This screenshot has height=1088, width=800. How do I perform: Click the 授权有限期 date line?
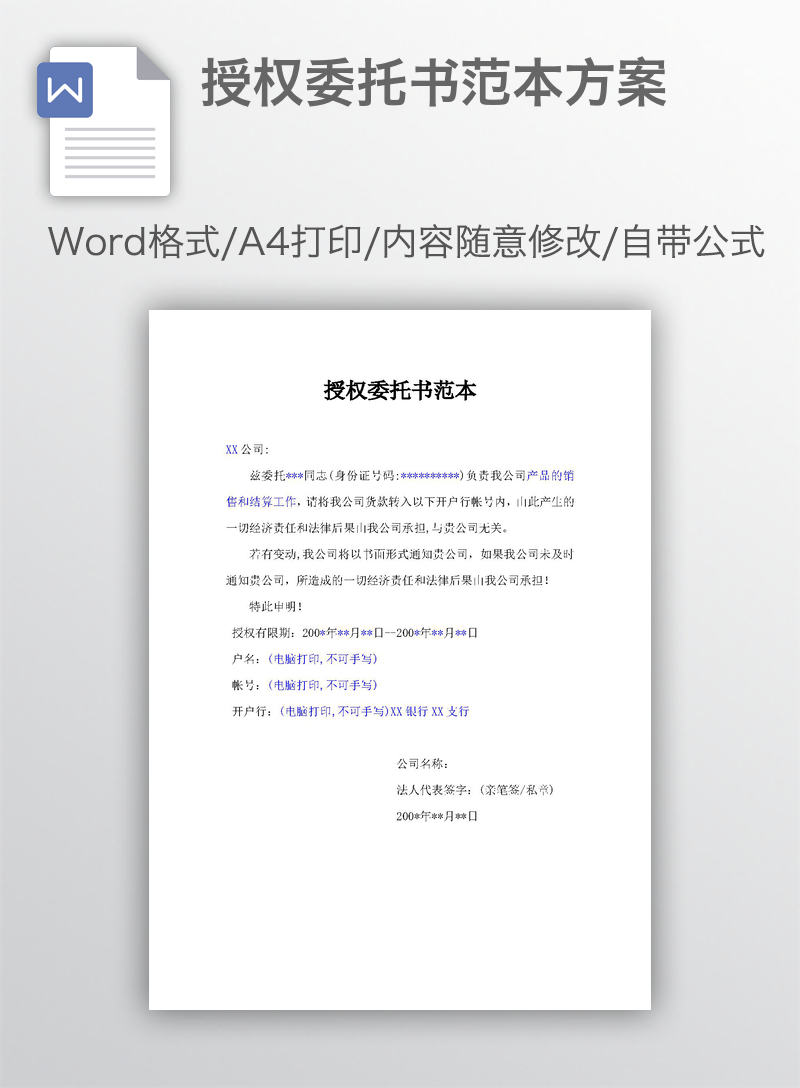355,633
